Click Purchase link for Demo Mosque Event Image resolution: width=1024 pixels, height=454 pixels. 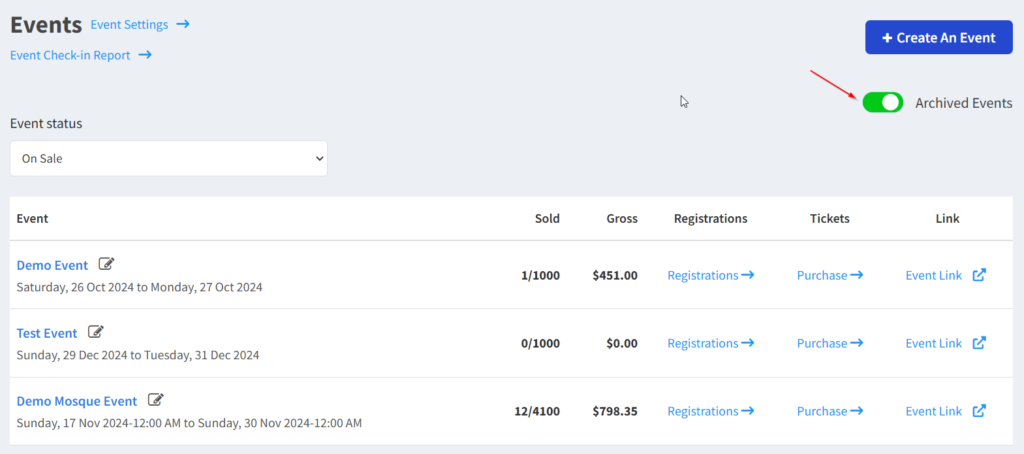(829, 411)
